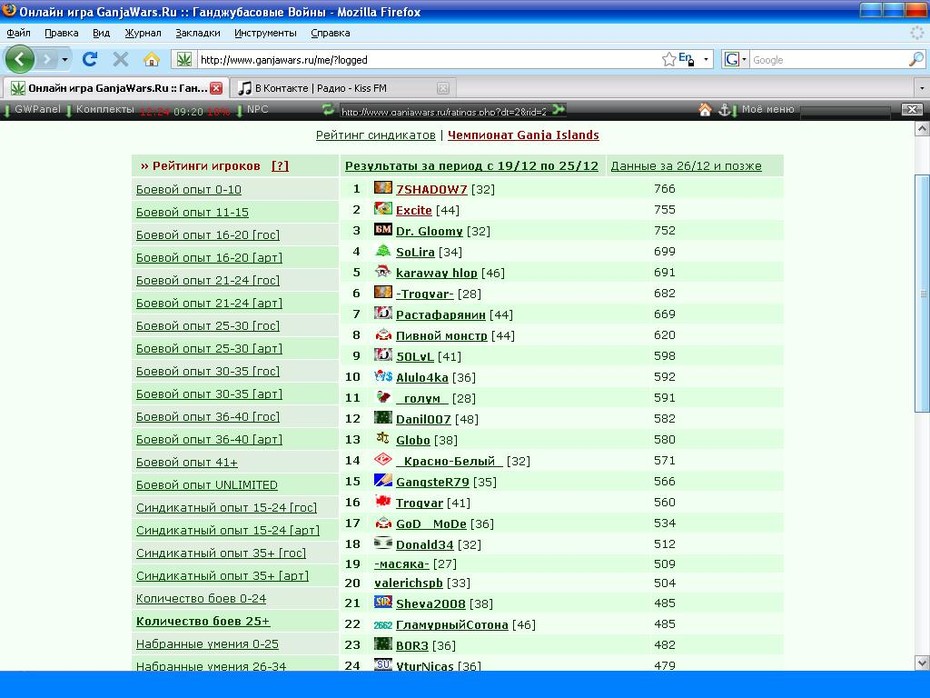Switch to the В Контакте Kiss FM tab

pos(343,88)
